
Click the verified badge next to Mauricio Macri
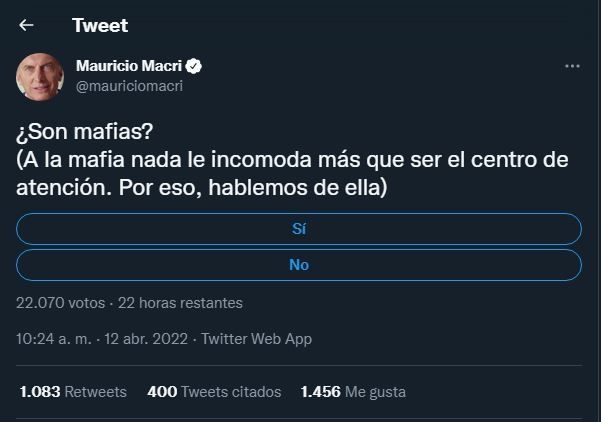click(195, 66)
